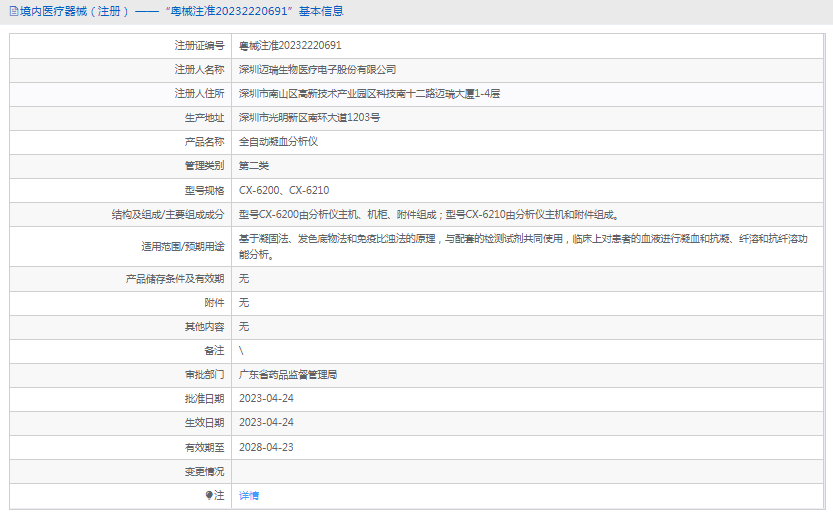This screenshot has width=833, height=515.
Task: Click the 备注 label
Action: click(x=214, y=350)
